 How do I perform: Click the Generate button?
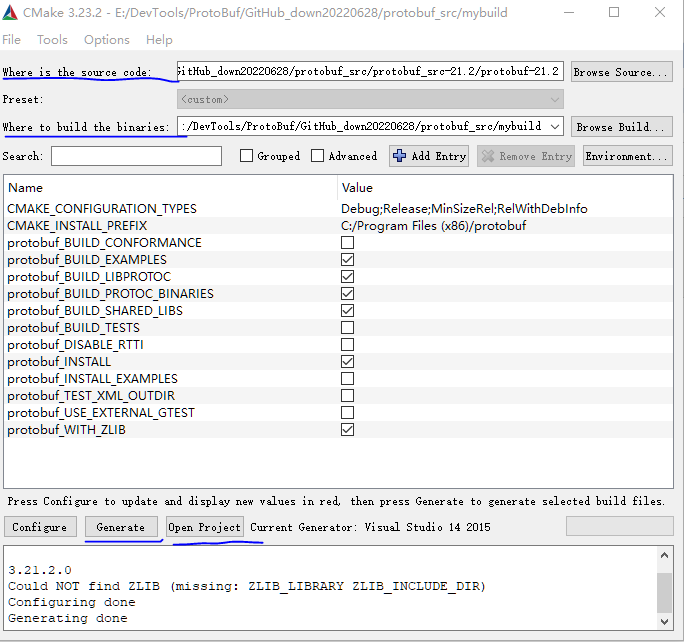click(x=121, y=527)
